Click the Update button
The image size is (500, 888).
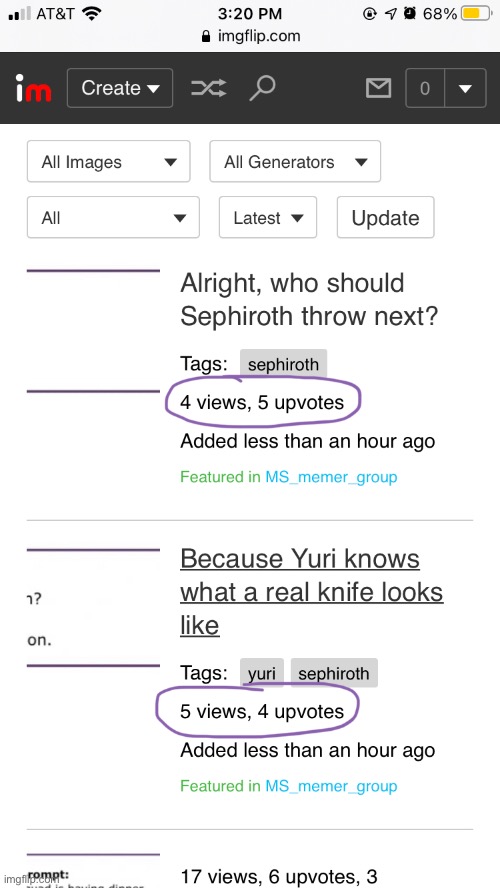point(386,217)
